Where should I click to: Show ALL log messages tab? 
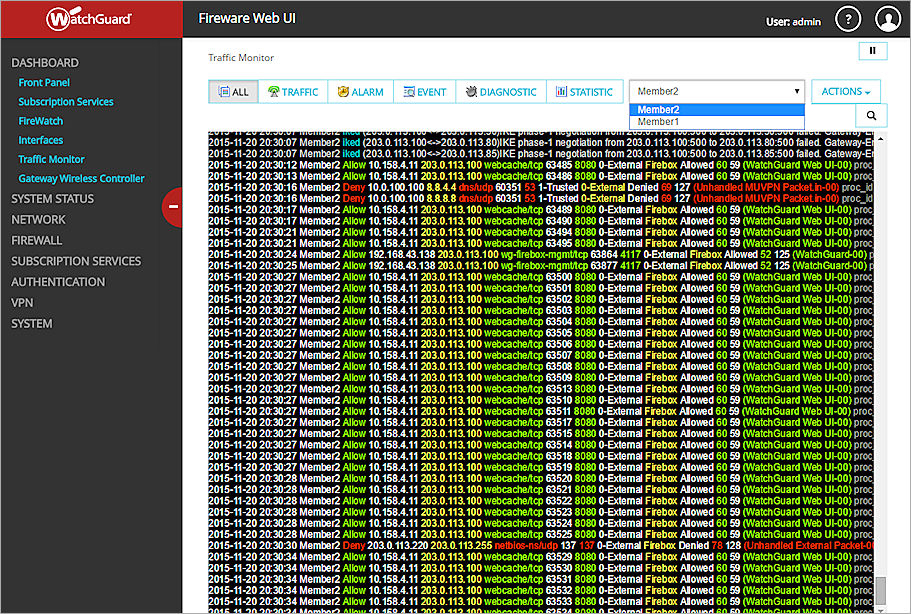pyautogui.click(x=234, y=92)
